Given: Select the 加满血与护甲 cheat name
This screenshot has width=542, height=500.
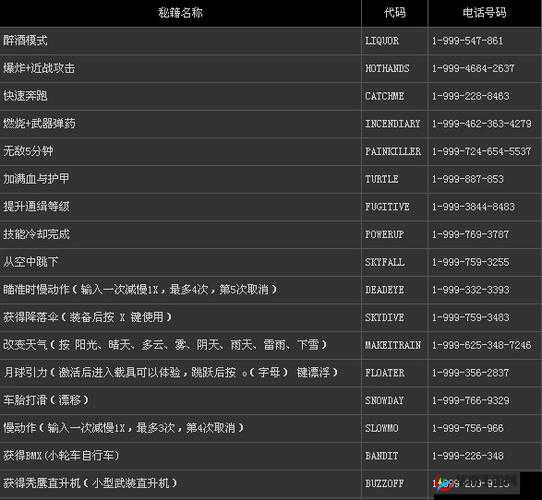Looking at the screenshot, I should coord(36,179).
